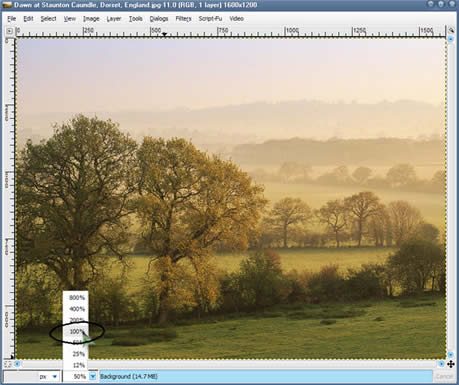Screen dimensions: 459x385
Task: Click the horizontal scrollbar right arrow
Action: (x=442, y=364)
